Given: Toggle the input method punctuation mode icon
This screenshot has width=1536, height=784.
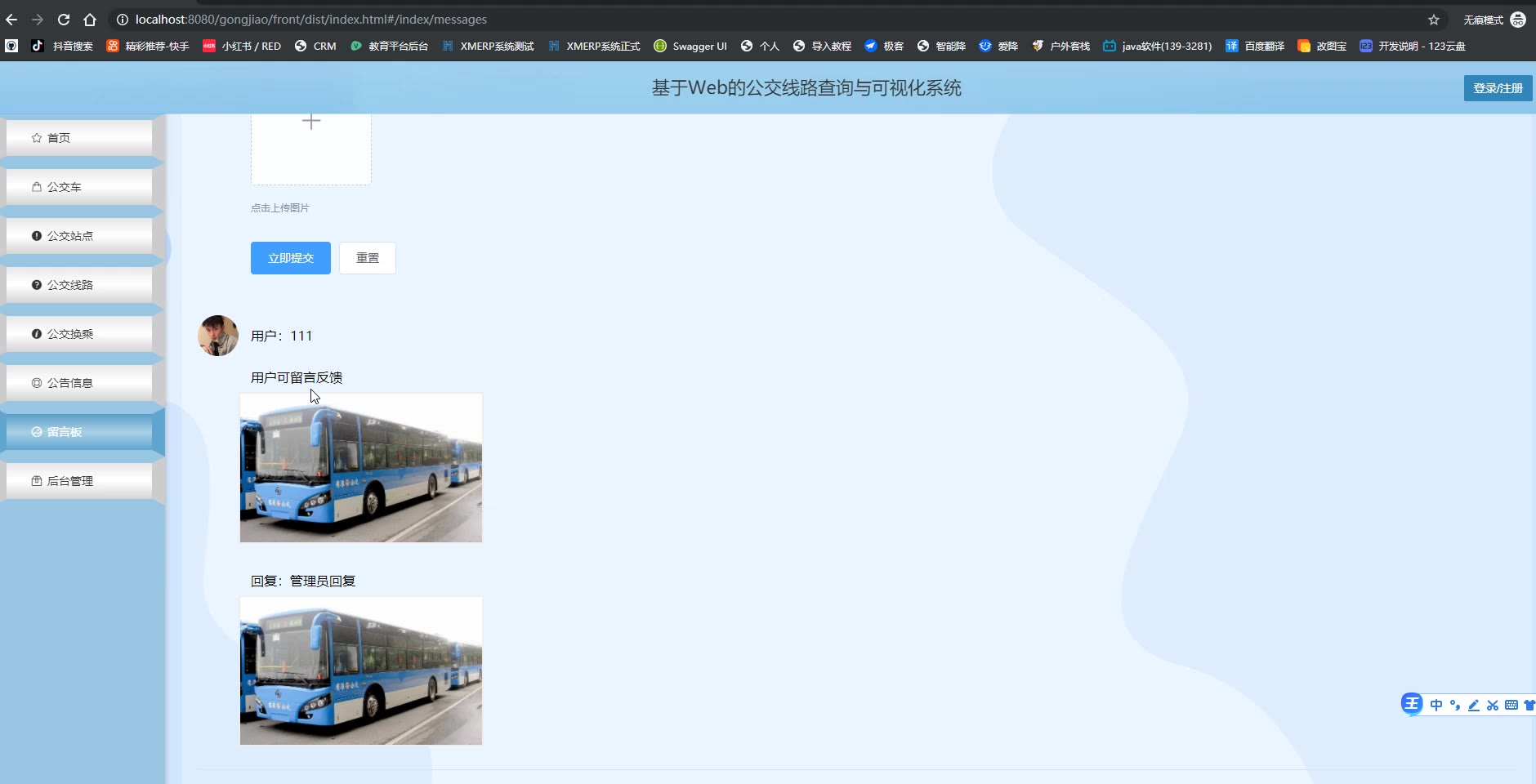Looking at the screenshot, I should click(x=1455, y=706).
